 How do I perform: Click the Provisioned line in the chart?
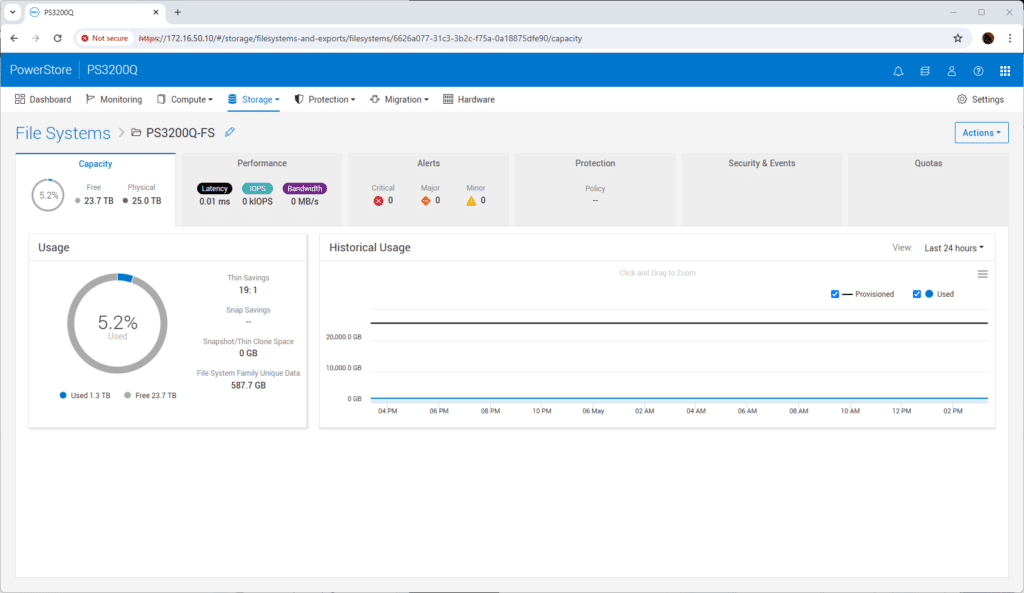tap(679, 323)
